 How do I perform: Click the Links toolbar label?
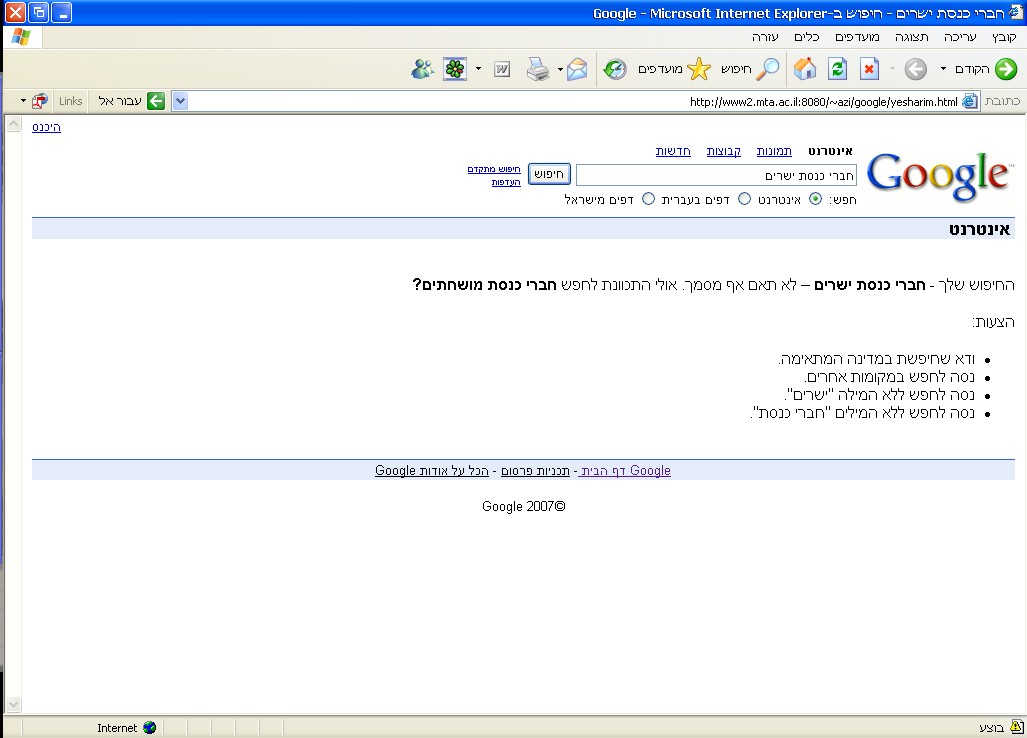point(71,101)
